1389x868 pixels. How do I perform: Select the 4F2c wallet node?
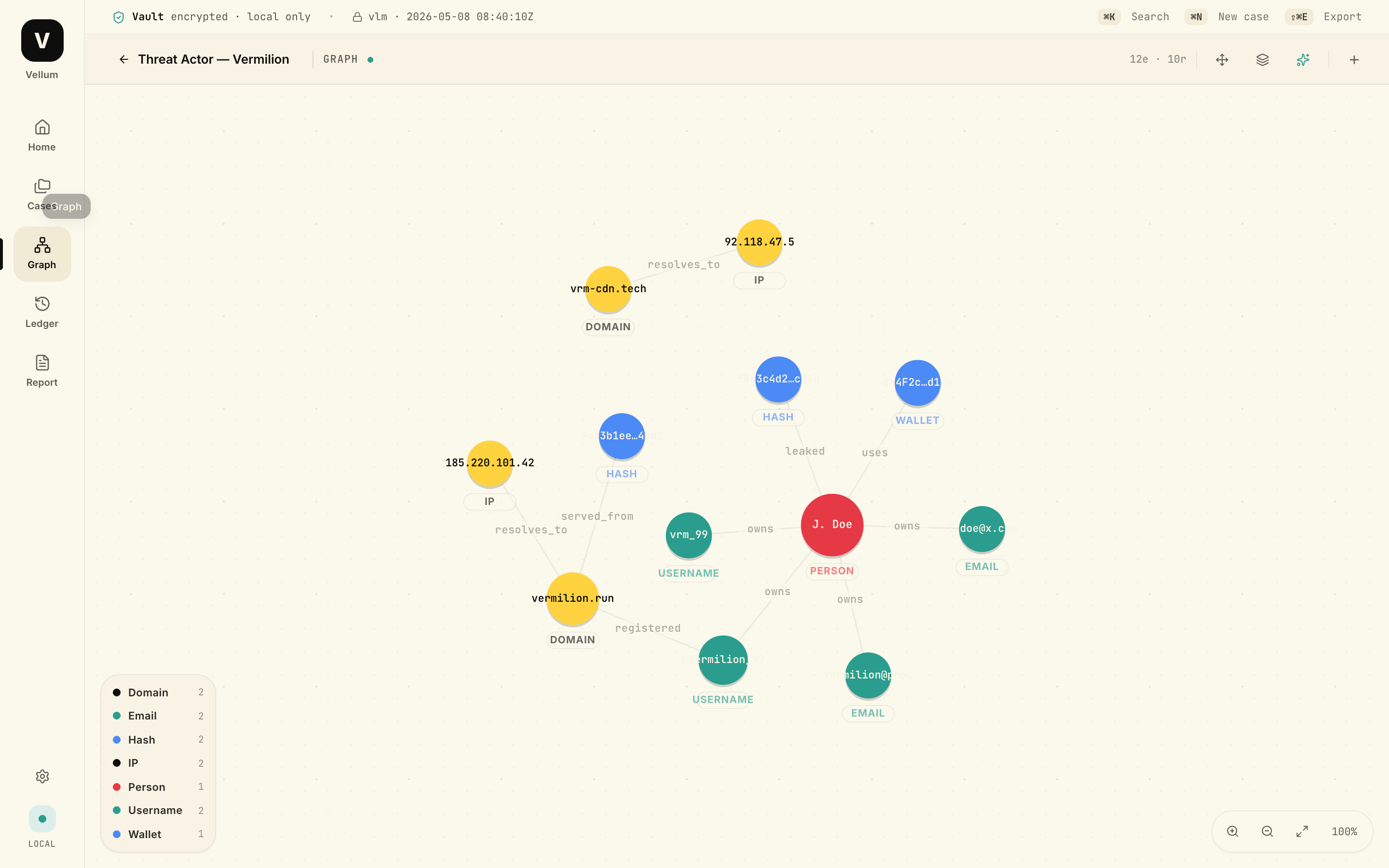click(x=917, y=382)
